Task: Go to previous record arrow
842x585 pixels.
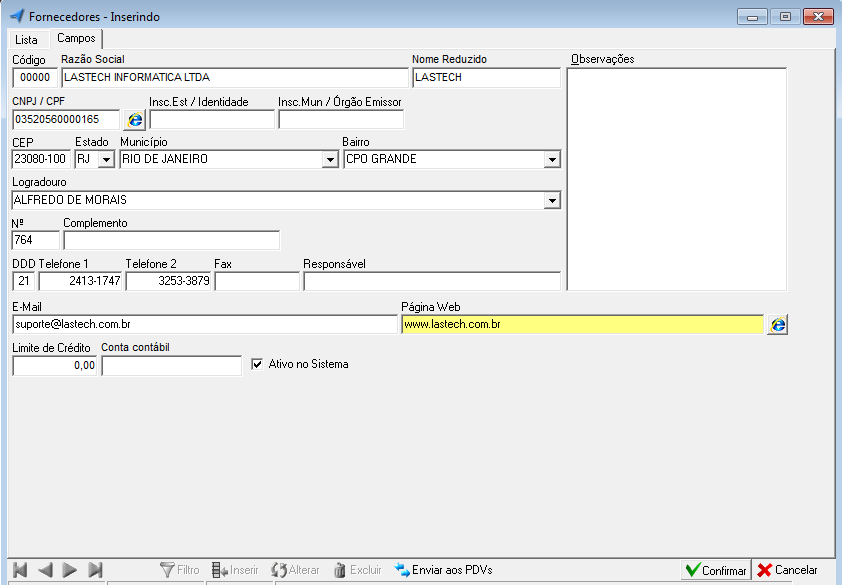Action: pos(45,570)
